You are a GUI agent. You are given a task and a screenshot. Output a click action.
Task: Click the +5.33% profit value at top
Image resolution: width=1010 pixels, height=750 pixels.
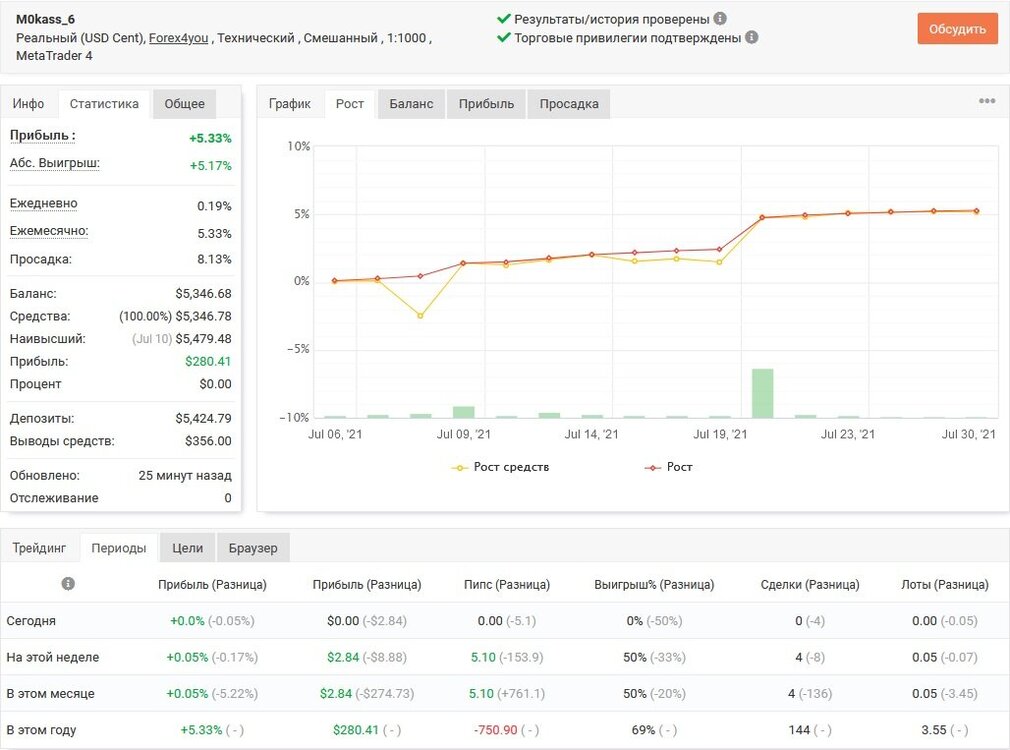210,139
